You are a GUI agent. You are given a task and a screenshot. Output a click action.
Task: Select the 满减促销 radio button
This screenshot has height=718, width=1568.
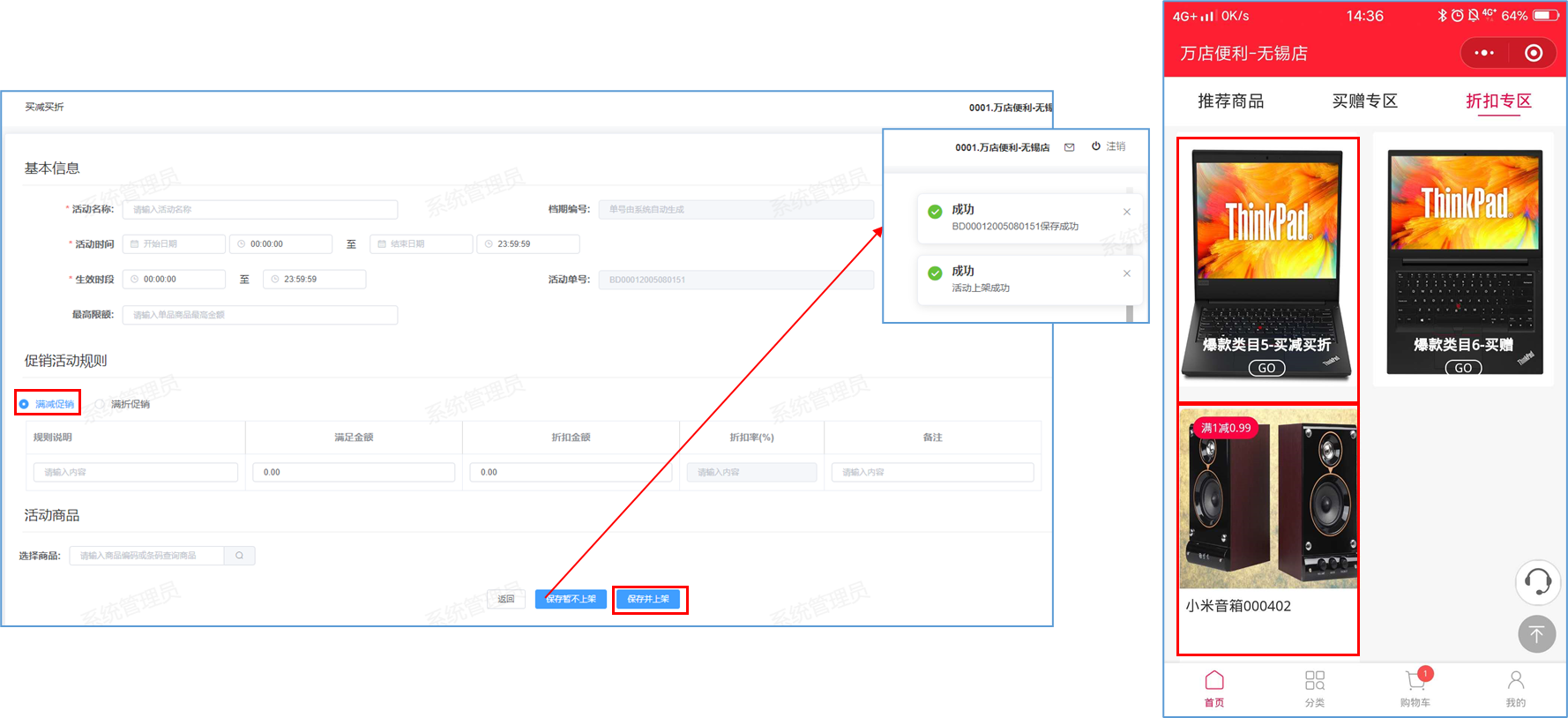24,404
